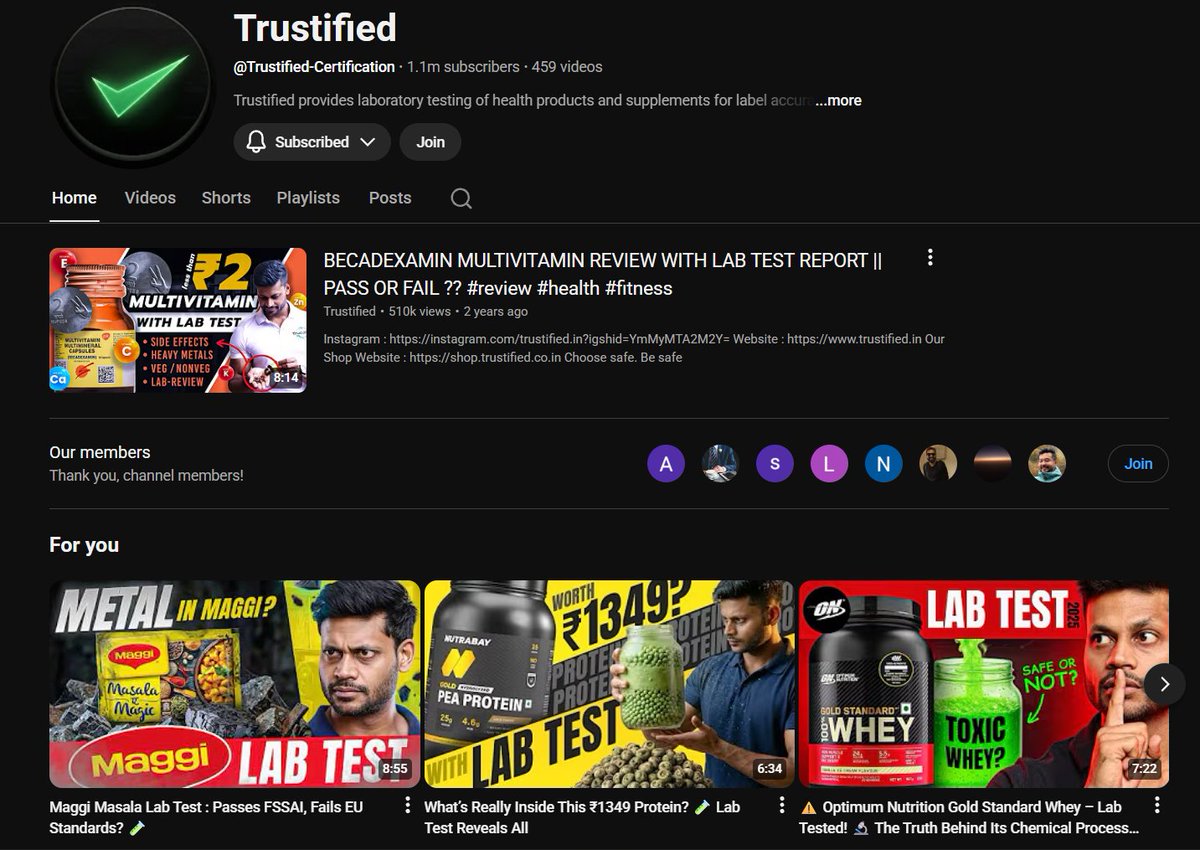Switch to the Home tab
Image resolution: width=1200 pixels, height=850 pixels.
click(x=74, y=198)
